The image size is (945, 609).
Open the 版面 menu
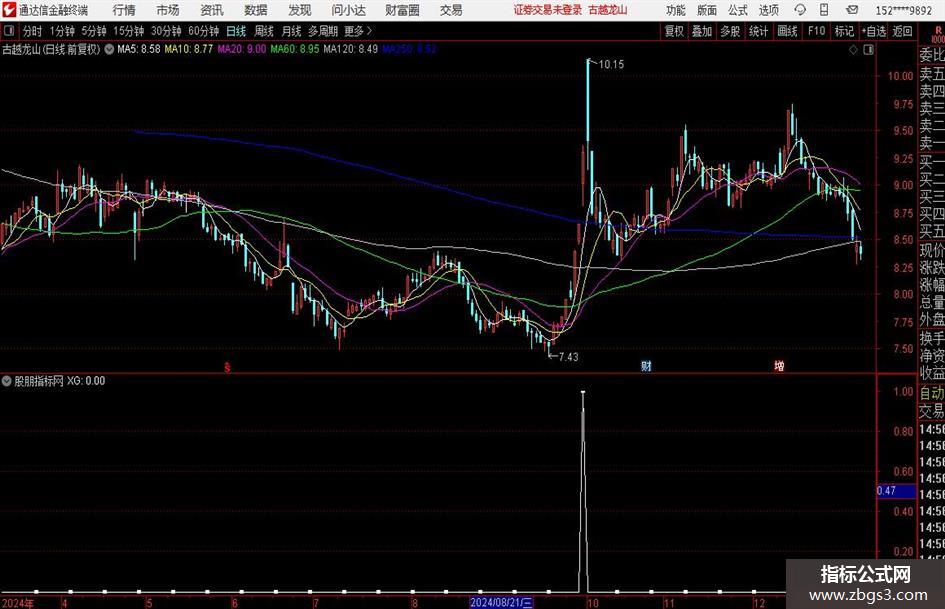point(707,10)
